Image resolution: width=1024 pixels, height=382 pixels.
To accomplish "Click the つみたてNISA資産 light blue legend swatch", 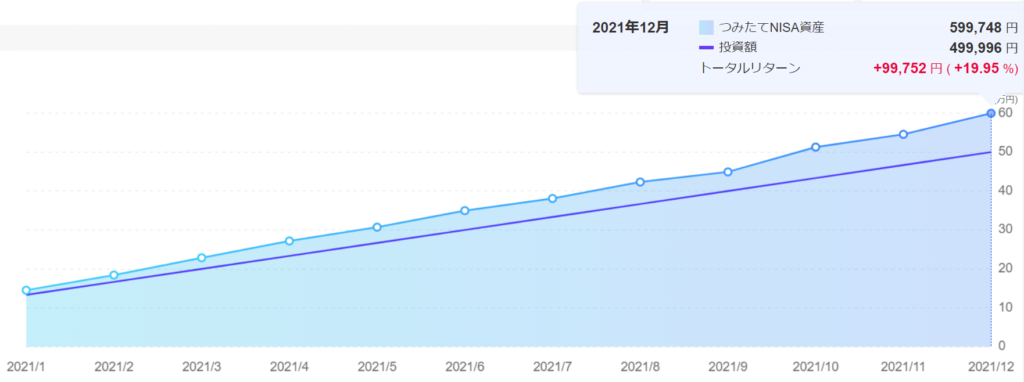I will click(706, 27).
